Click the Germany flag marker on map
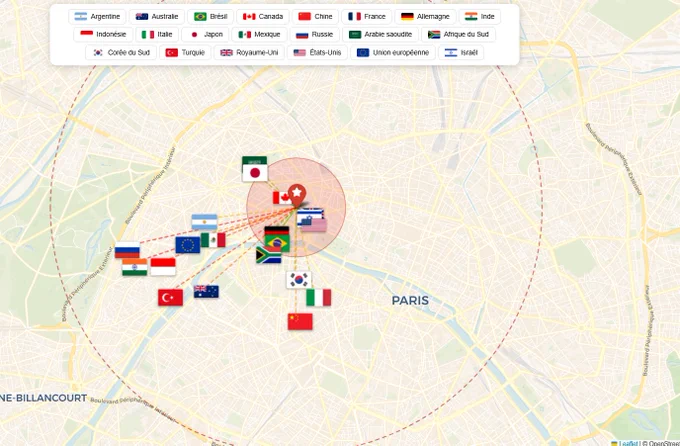Screen dimensions: 680x446 277,231
